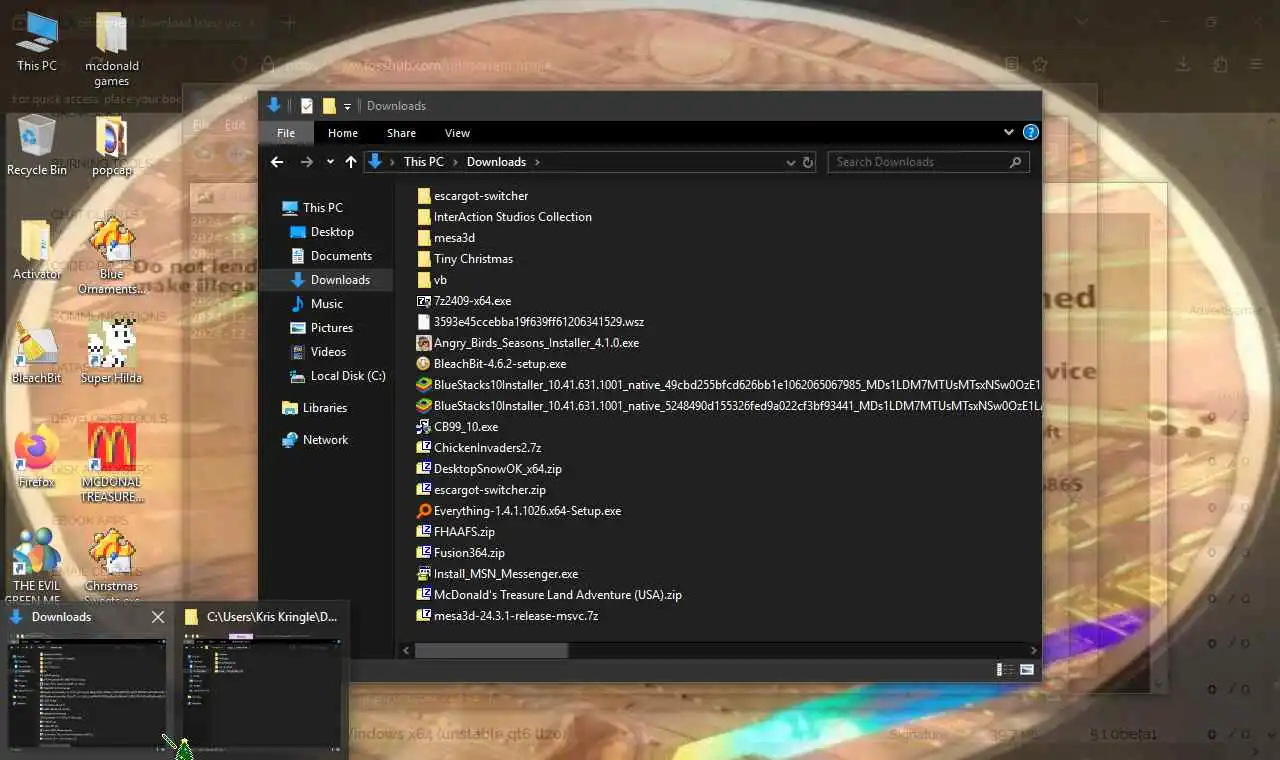
Task: Open the File ribbon tab
Action: [286, 133]
